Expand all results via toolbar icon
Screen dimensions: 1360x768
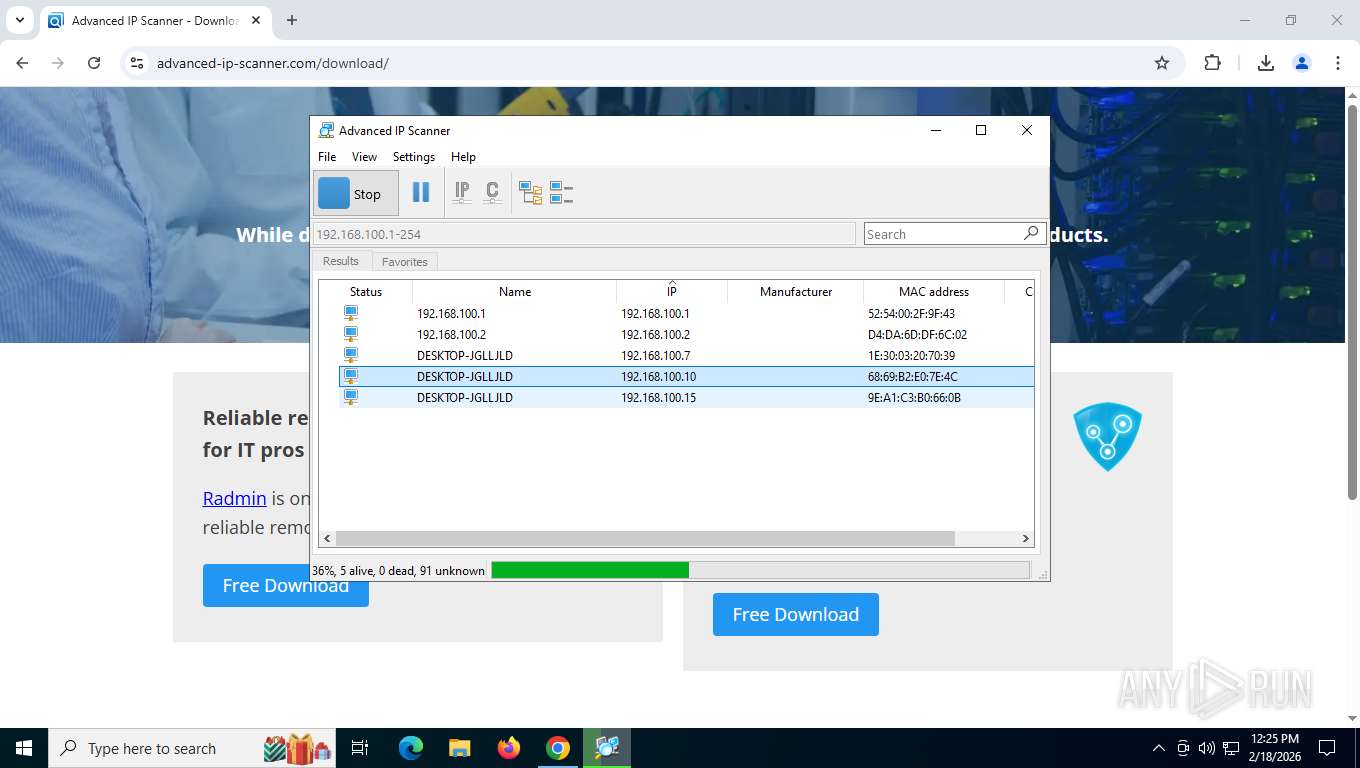click(531, 193)
